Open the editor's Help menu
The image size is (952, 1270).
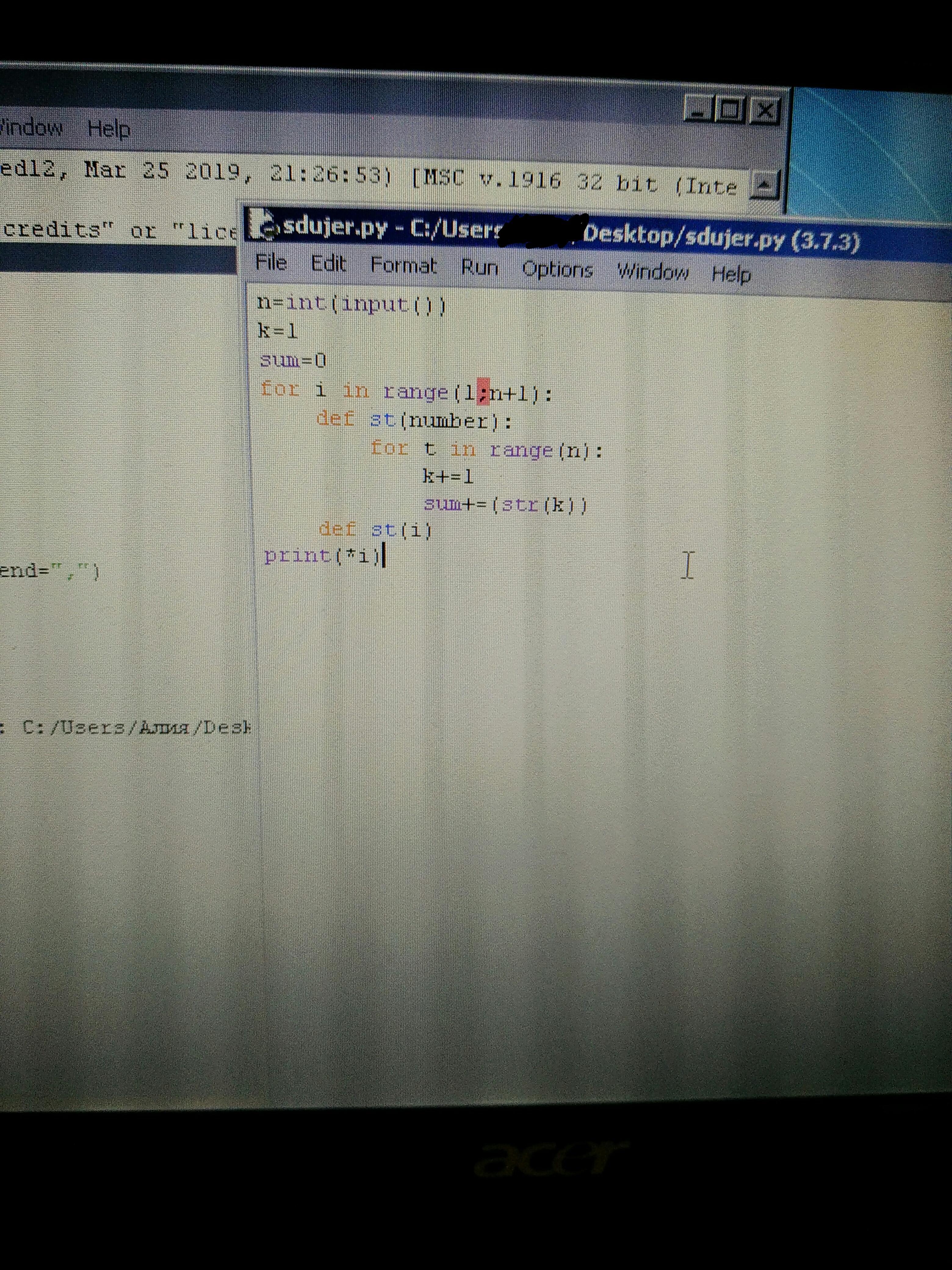click(730, 274)
